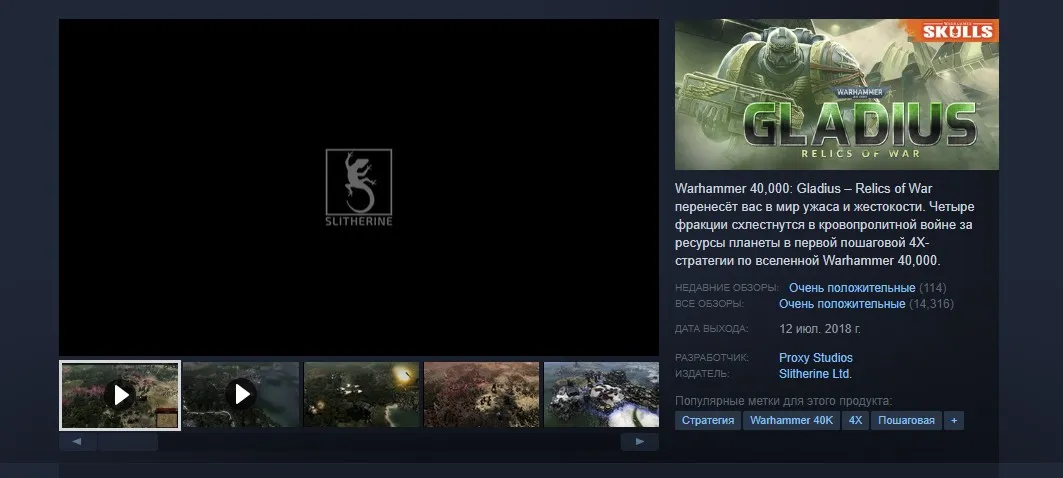Click the left arrow of thumbnail strip
1063x478 pixels.
[x=77, y=442]
